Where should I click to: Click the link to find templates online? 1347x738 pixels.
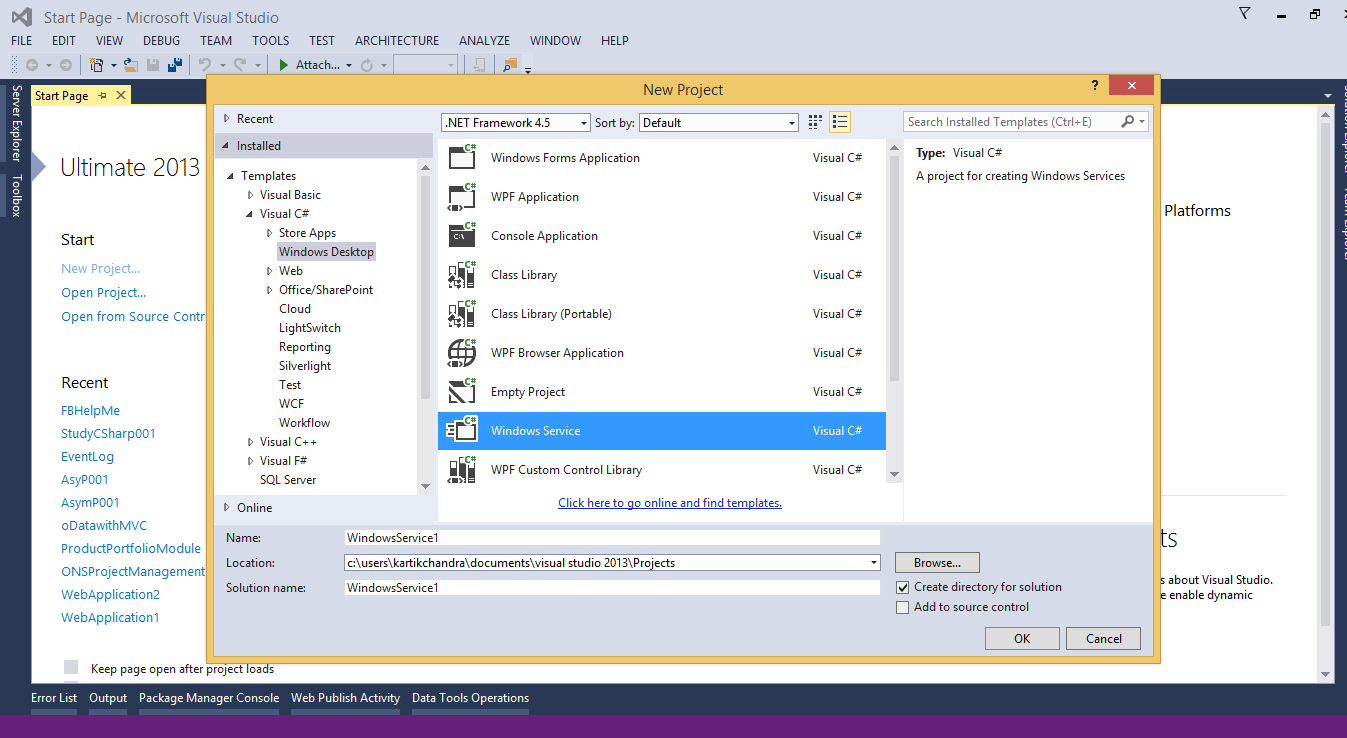(670, 503)
